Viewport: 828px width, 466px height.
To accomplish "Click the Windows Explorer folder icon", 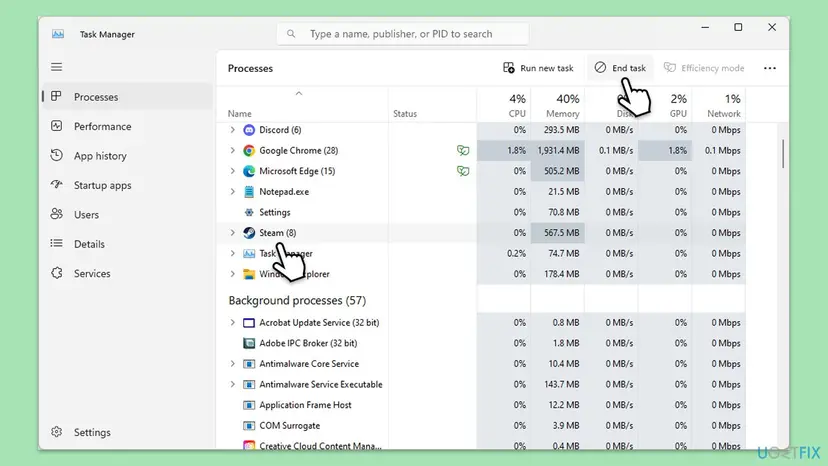I will coord(249,274).
